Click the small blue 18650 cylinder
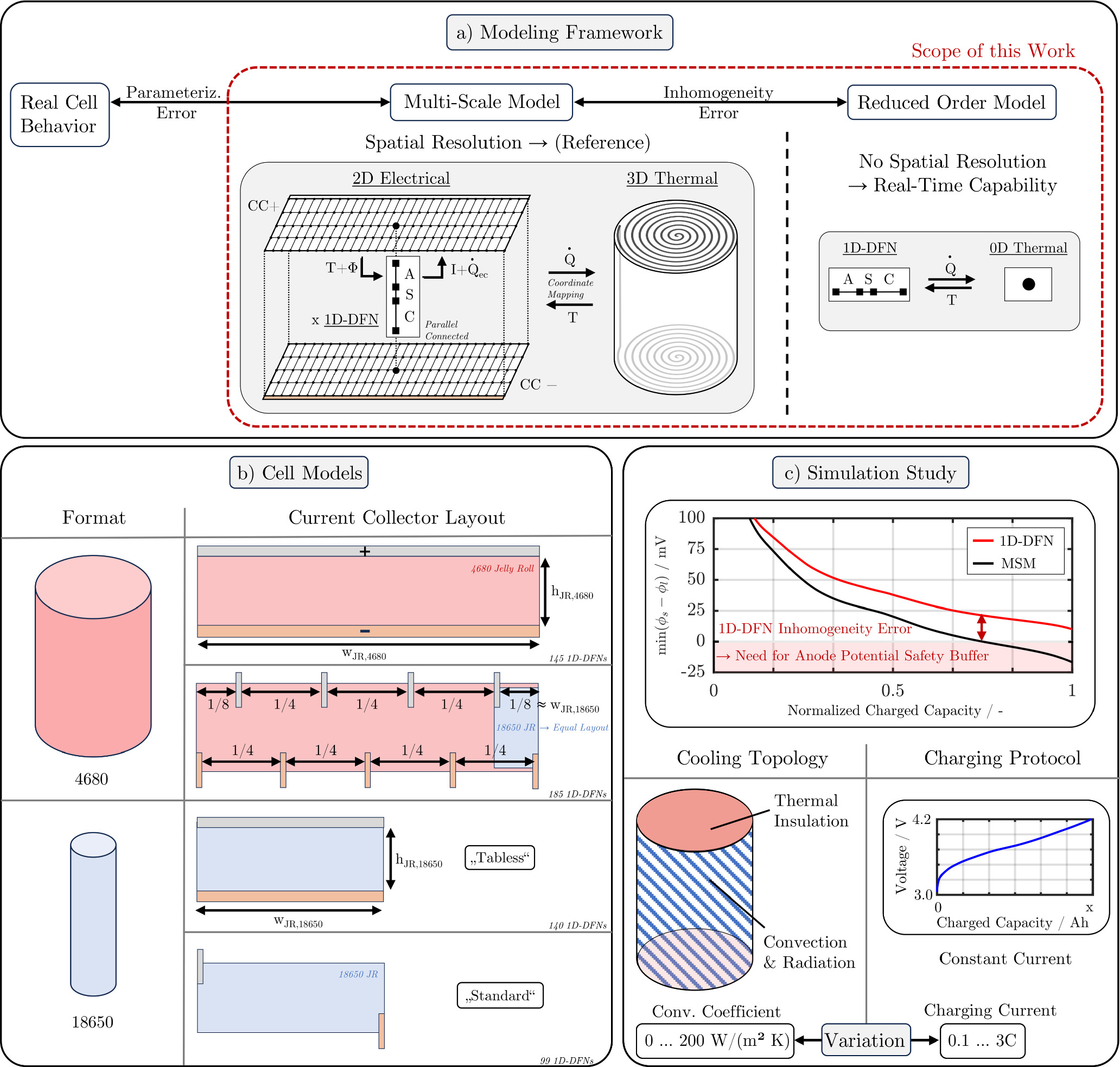1120x1067 pixels. click(x=93, y=914)
